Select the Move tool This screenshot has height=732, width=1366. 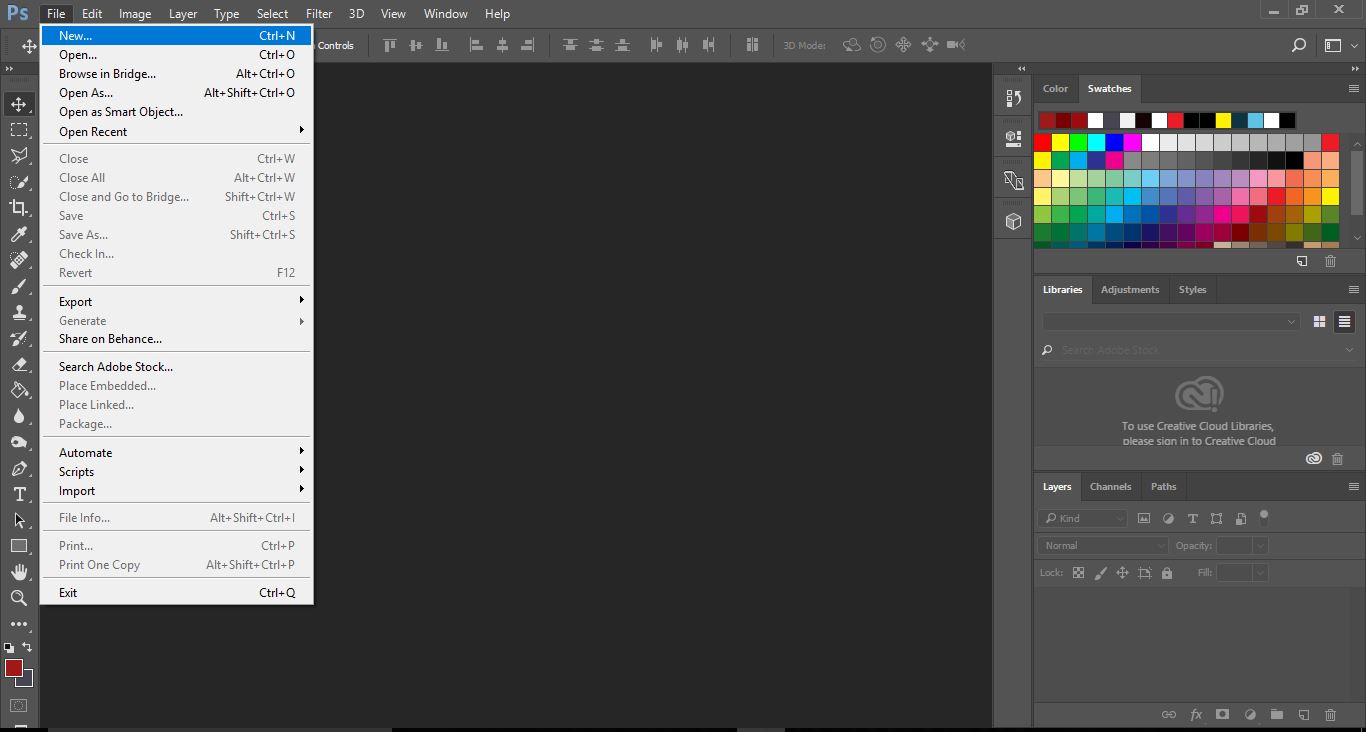click(x=18, y=103)
